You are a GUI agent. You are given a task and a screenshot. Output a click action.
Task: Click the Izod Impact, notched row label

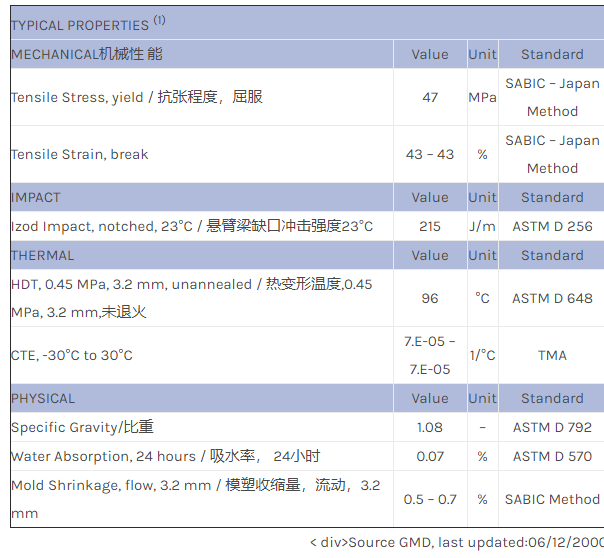point(191,226)
